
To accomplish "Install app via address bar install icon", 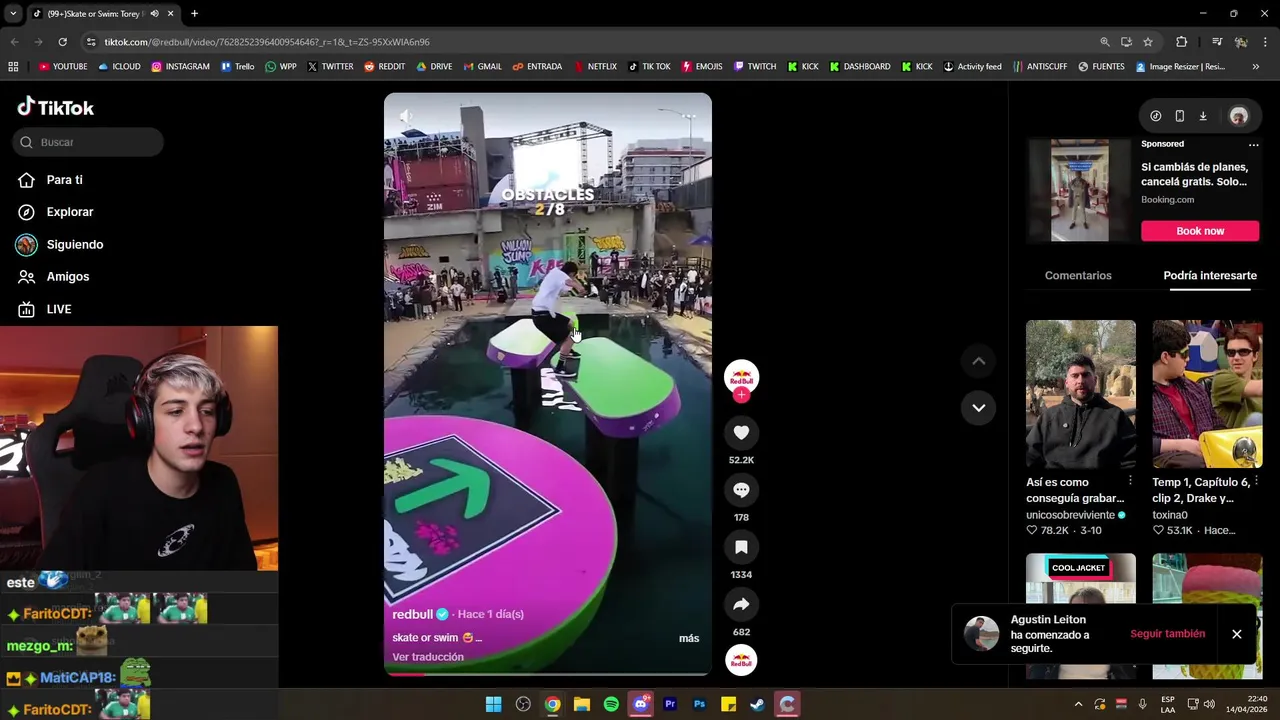I will tap(1126, 42).
